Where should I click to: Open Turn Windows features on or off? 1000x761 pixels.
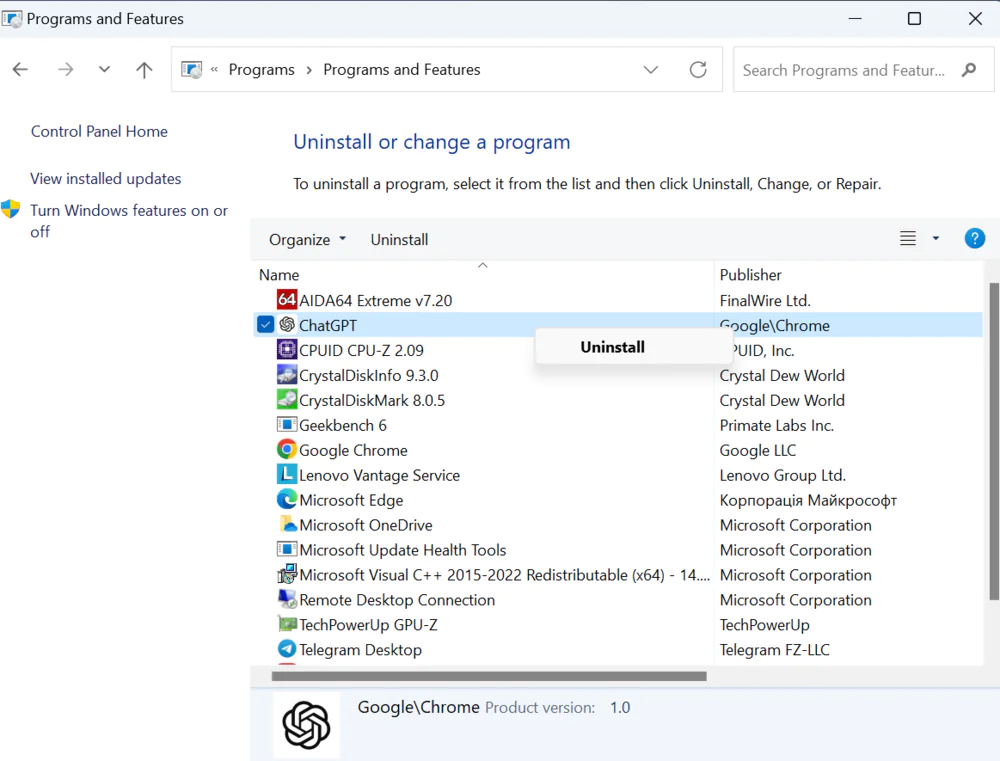(x=129, y=221)
